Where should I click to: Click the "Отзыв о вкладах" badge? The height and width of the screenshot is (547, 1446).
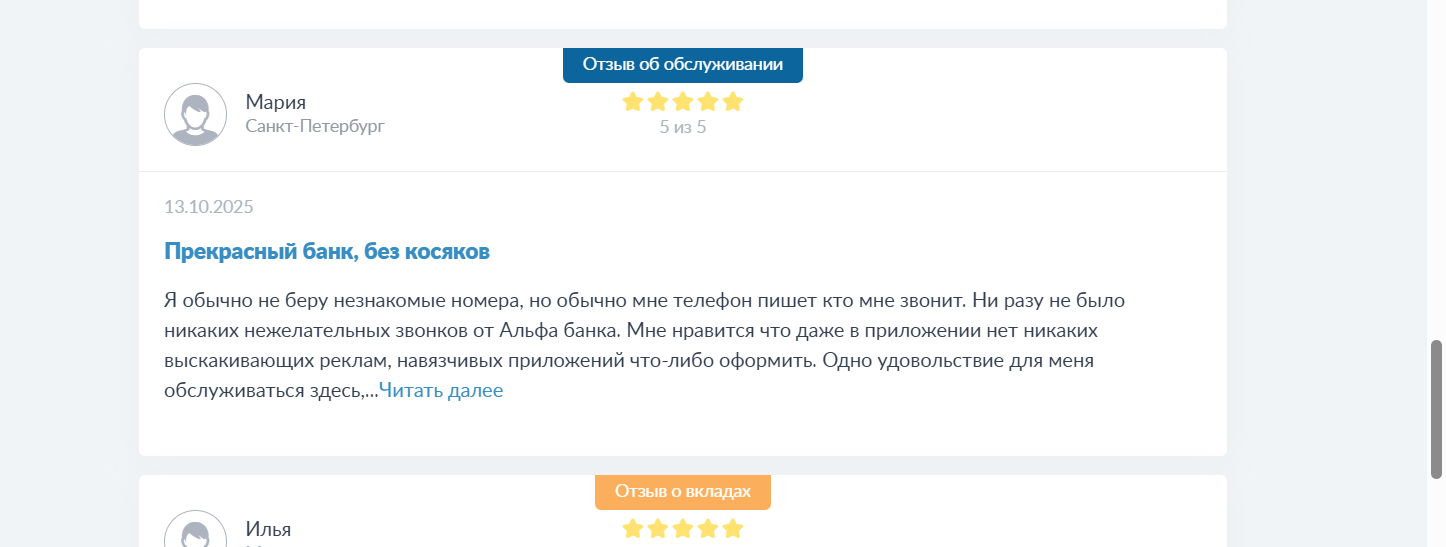tap(683, 492)
